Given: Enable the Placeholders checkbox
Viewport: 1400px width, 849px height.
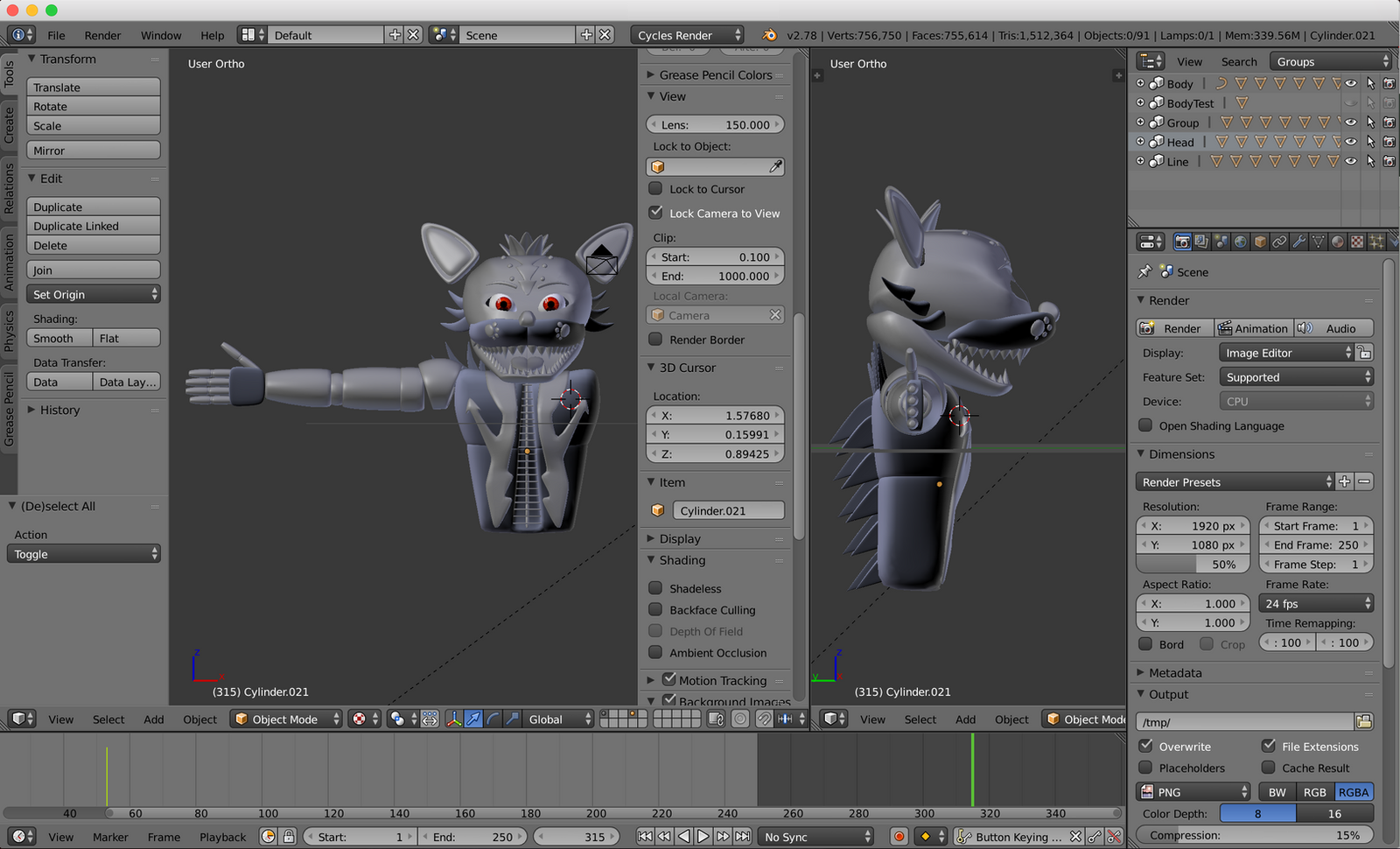Looking at the screenshot, I should tap(1145, 768).
